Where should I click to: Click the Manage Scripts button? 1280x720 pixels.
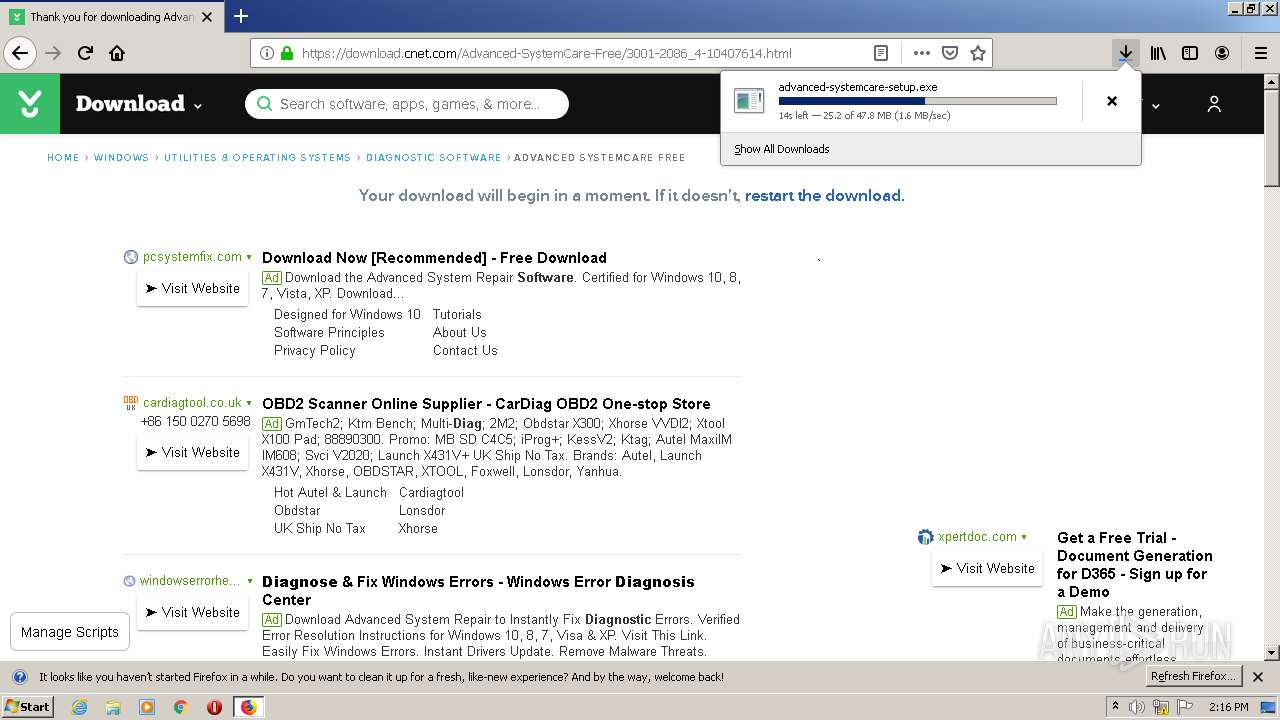70,632
